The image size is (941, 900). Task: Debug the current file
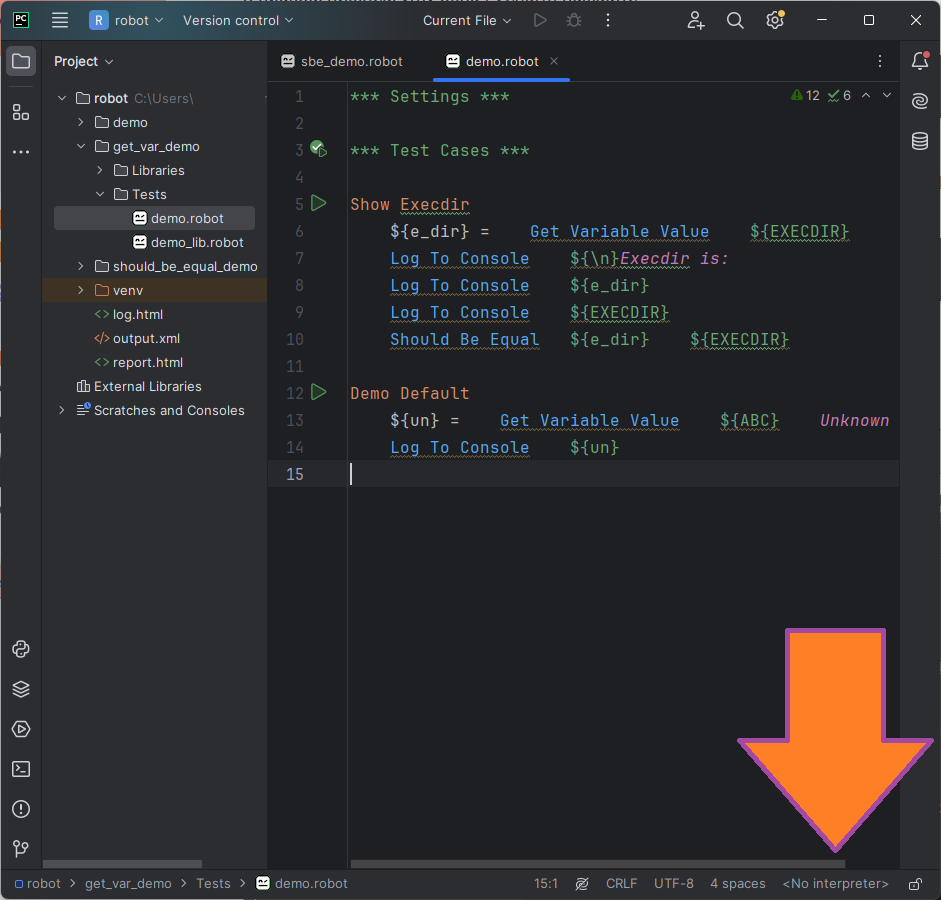coord(574,20)
